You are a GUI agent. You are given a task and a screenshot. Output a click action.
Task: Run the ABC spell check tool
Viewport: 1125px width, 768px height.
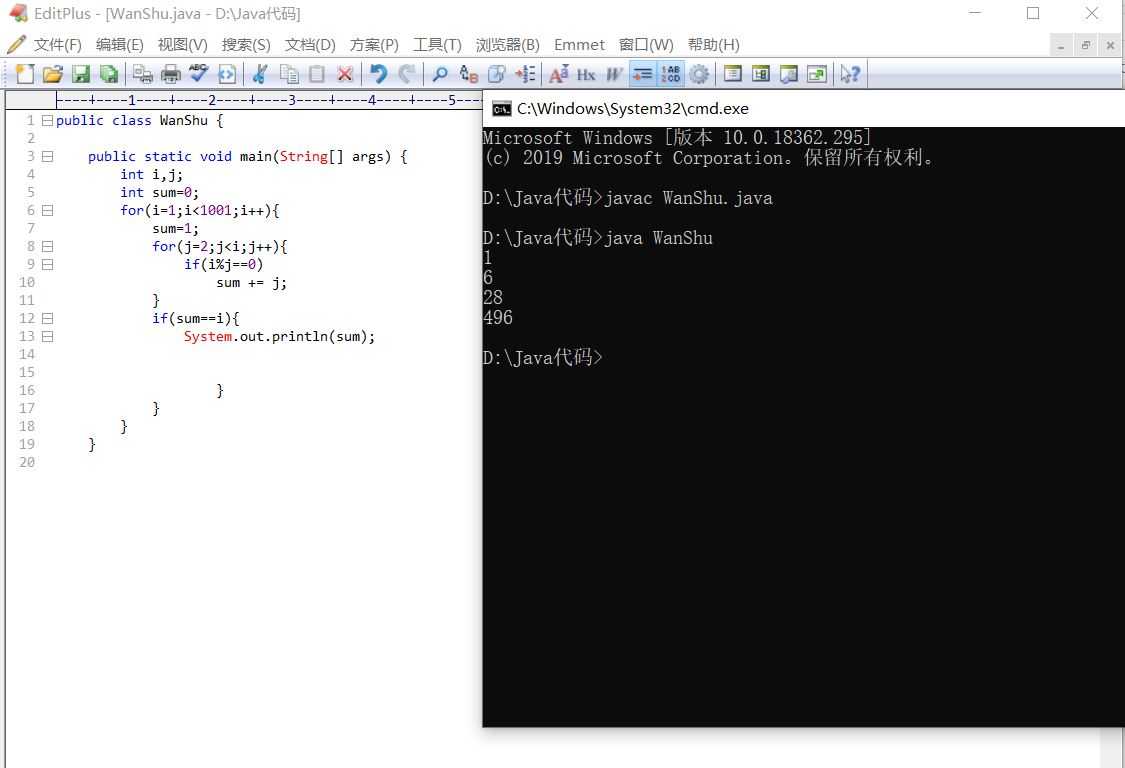198,74
